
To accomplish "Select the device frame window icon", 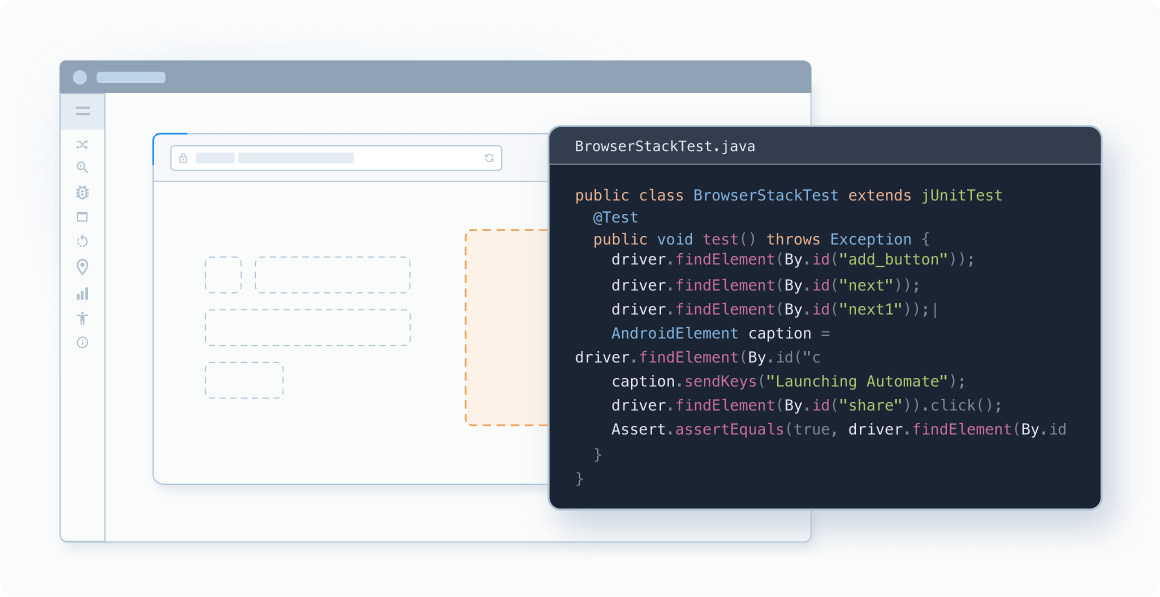I will (x=83, y=217).
